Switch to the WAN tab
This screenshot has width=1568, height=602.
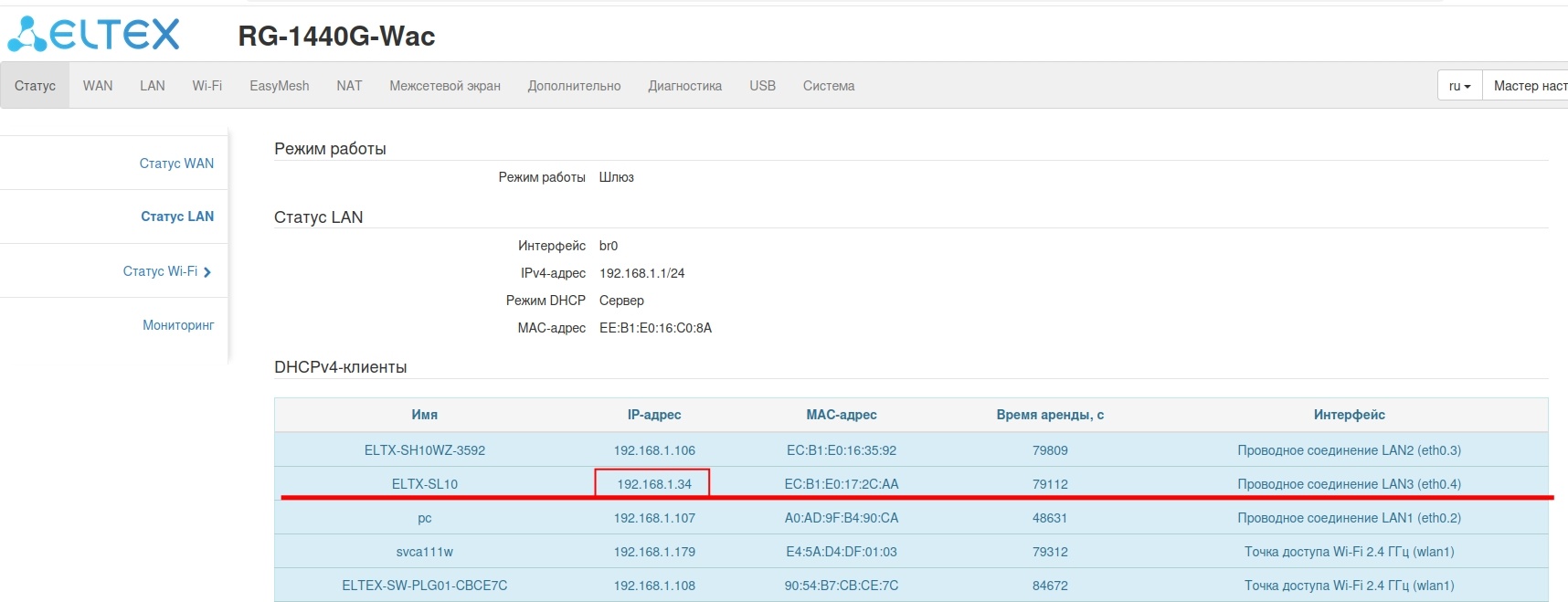click(x=98, y=86)
